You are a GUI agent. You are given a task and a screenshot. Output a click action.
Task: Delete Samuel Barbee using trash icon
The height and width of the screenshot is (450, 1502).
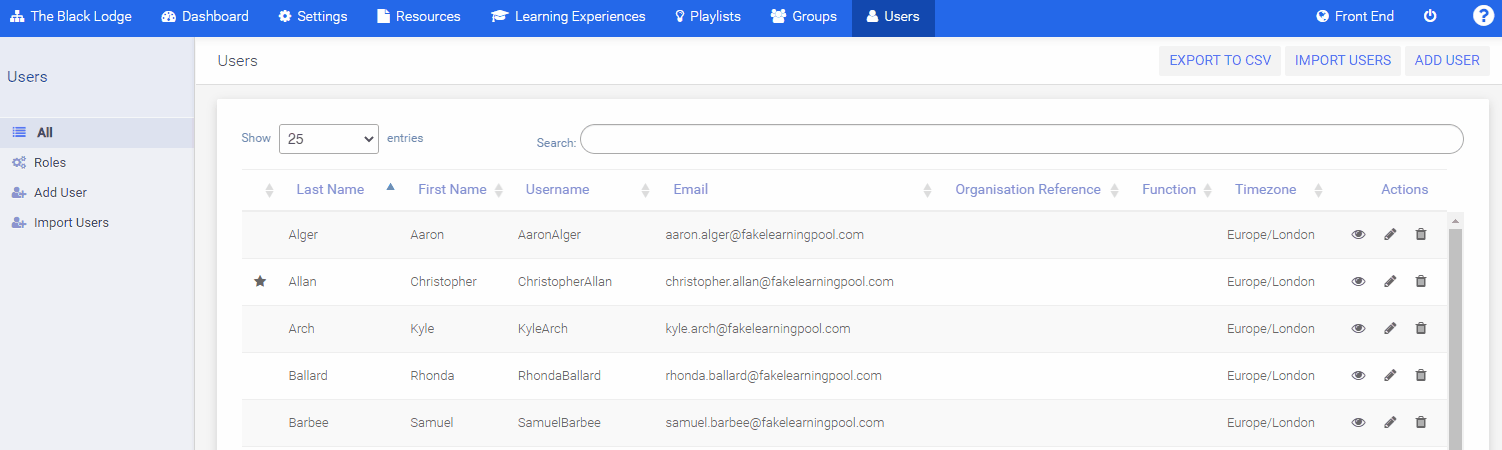(1421, 422)
